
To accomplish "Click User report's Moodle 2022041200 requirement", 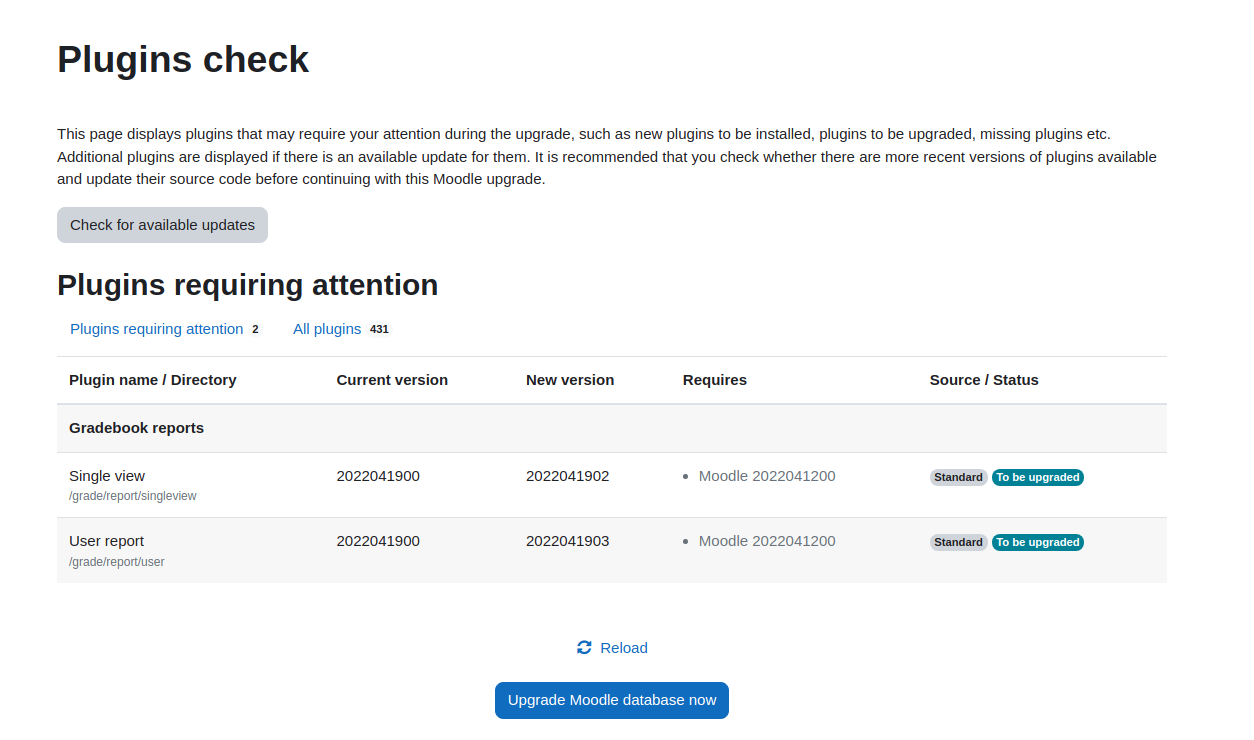I will tap(767, 541).
